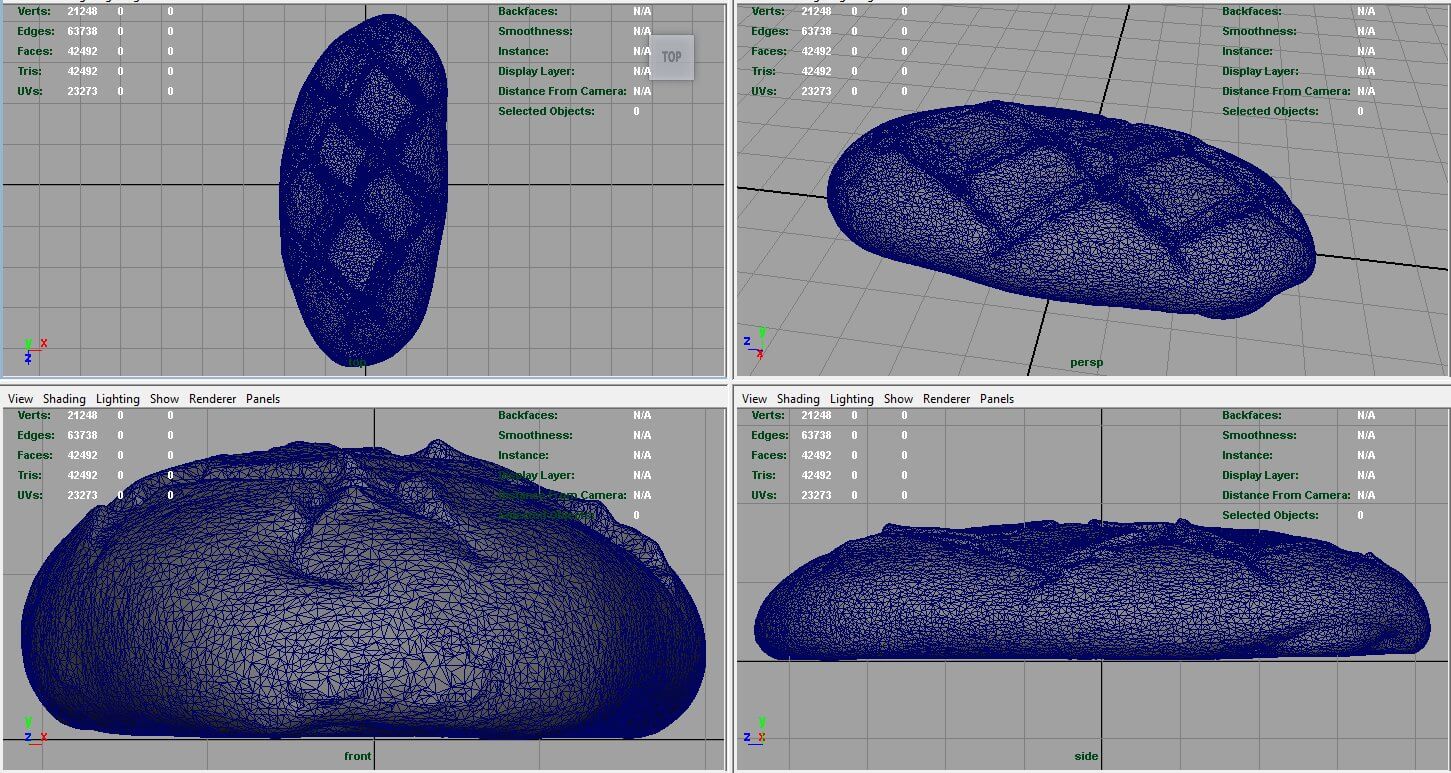This screenshot has height=773, width=1451.
Task: Open Shading menu in side viewport
Action: coord(798,399)
